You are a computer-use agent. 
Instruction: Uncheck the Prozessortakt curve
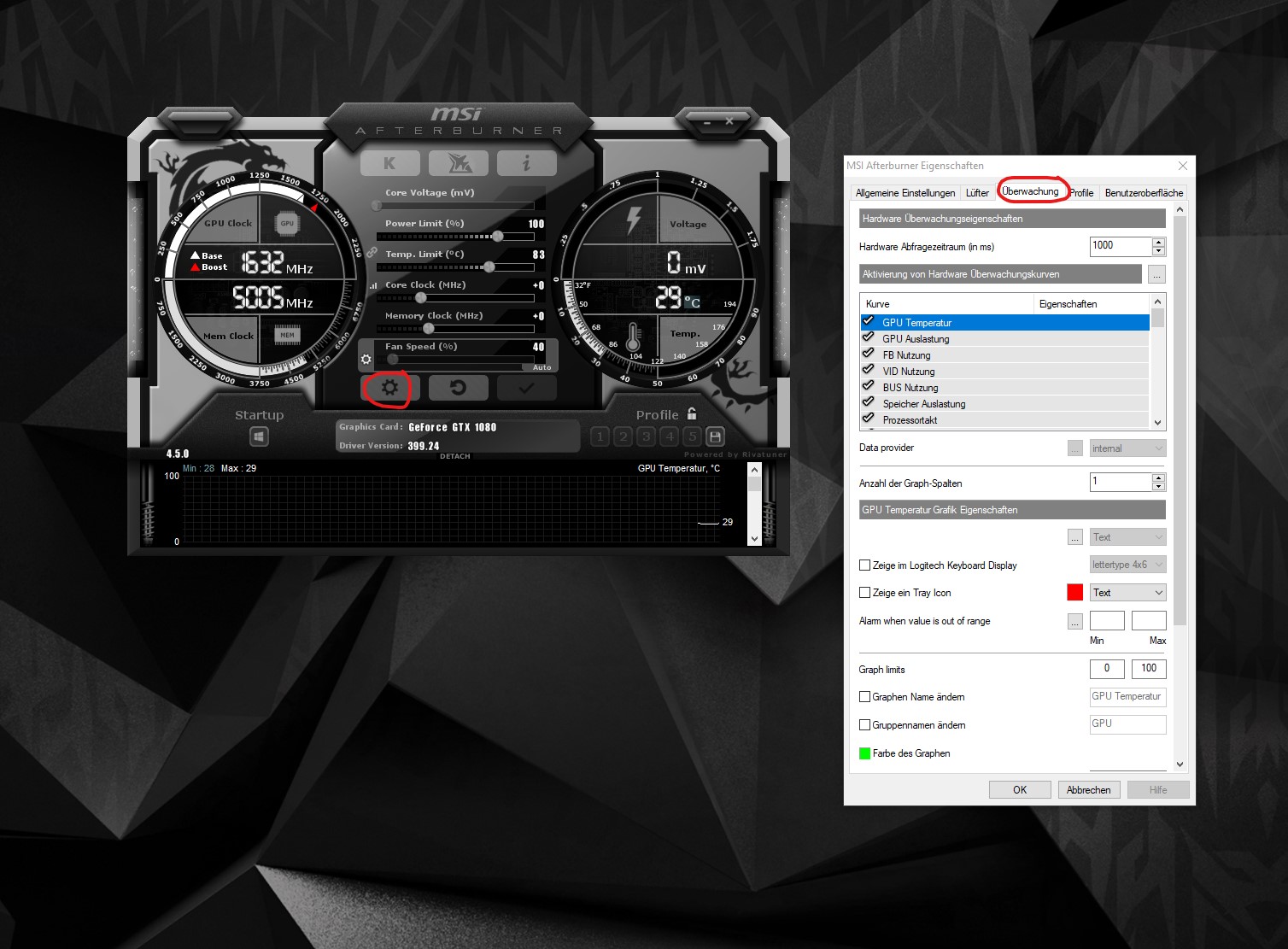pos(869,419)
